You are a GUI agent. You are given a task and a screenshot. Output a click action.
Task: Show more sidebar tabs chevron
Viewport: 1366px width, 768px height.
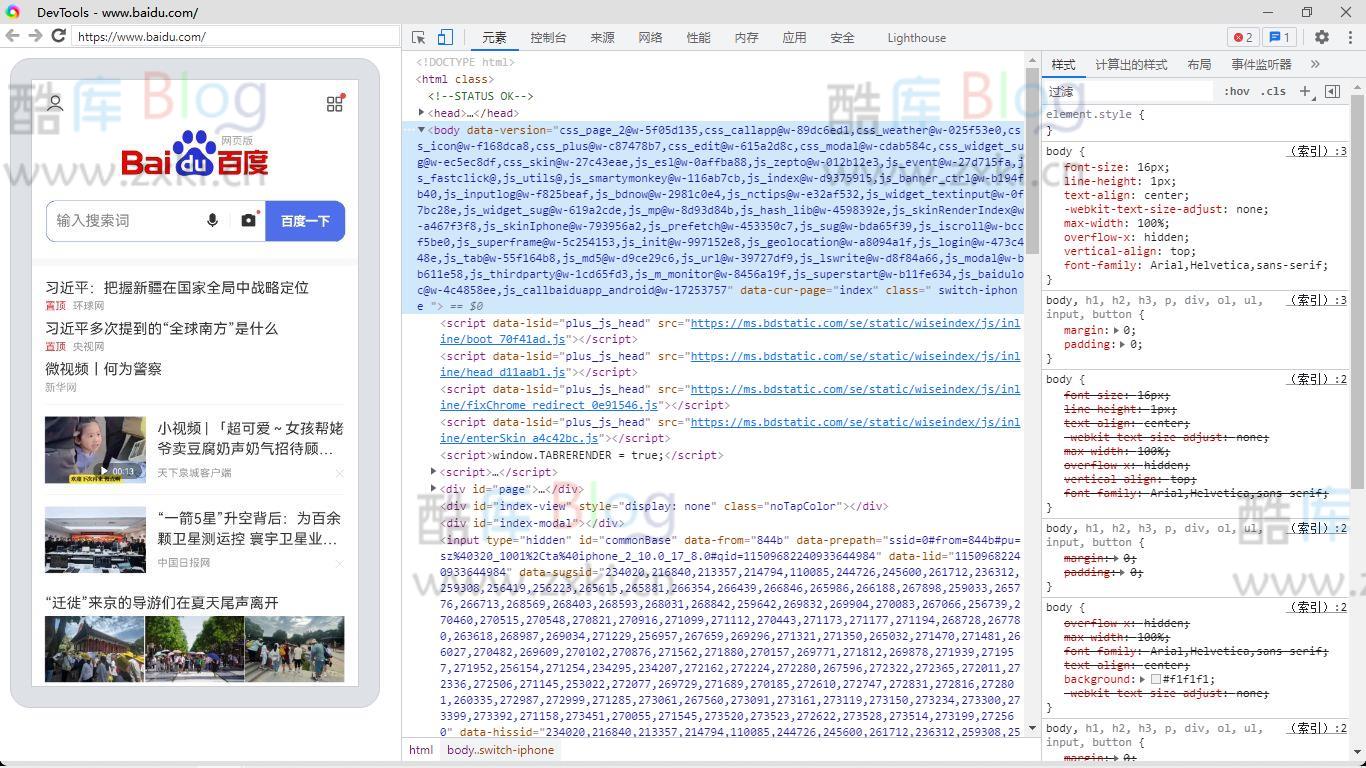1315,64
